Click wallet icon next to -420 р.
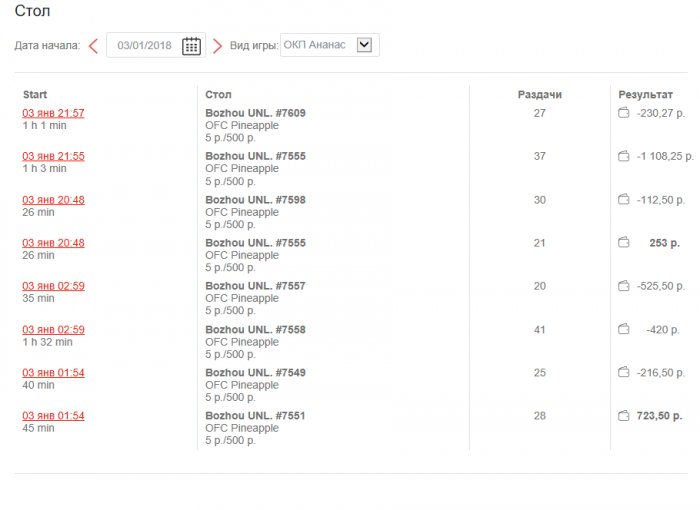 point(624,329)
